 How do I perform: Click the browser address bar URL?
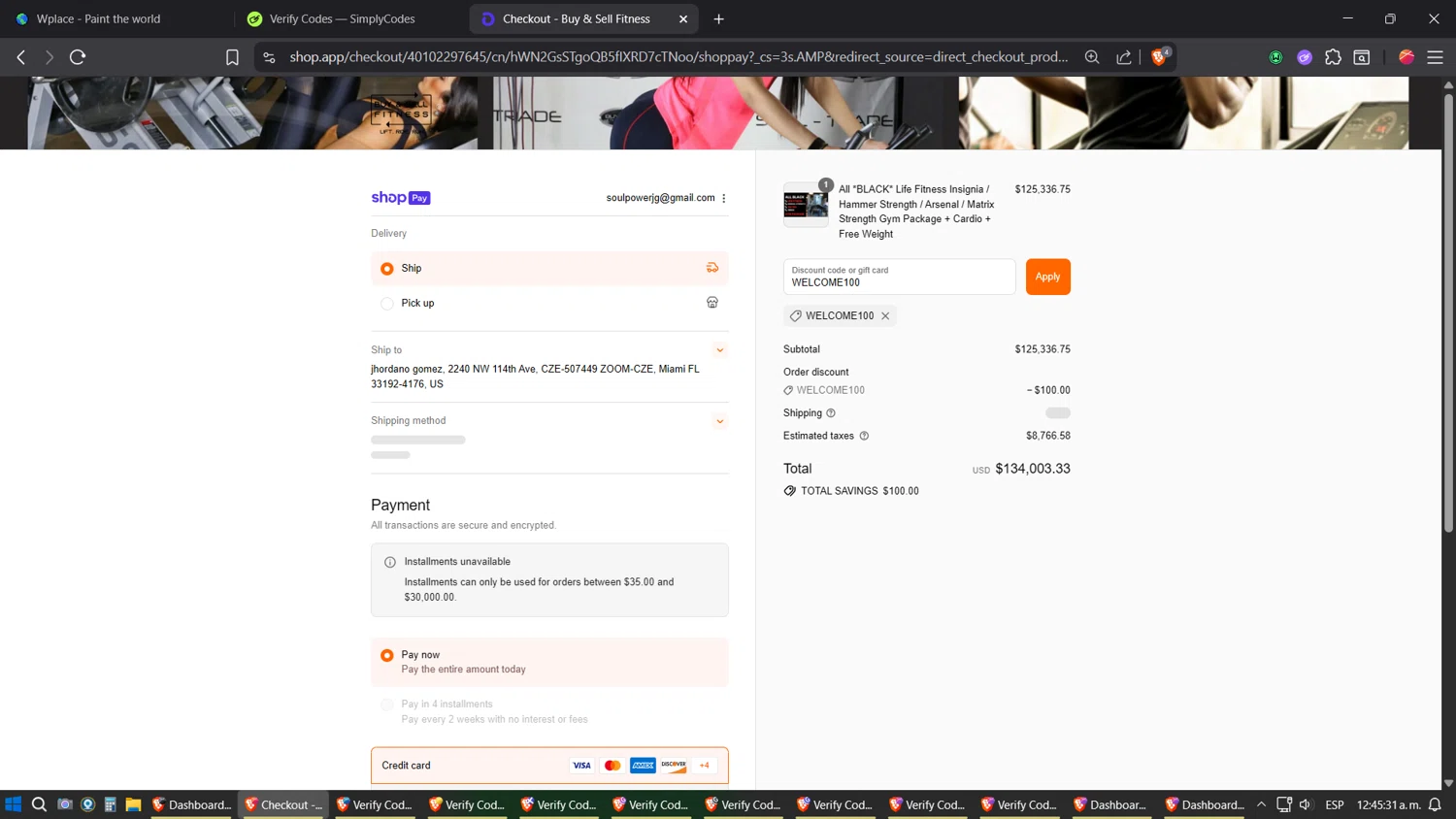point(678,57)
